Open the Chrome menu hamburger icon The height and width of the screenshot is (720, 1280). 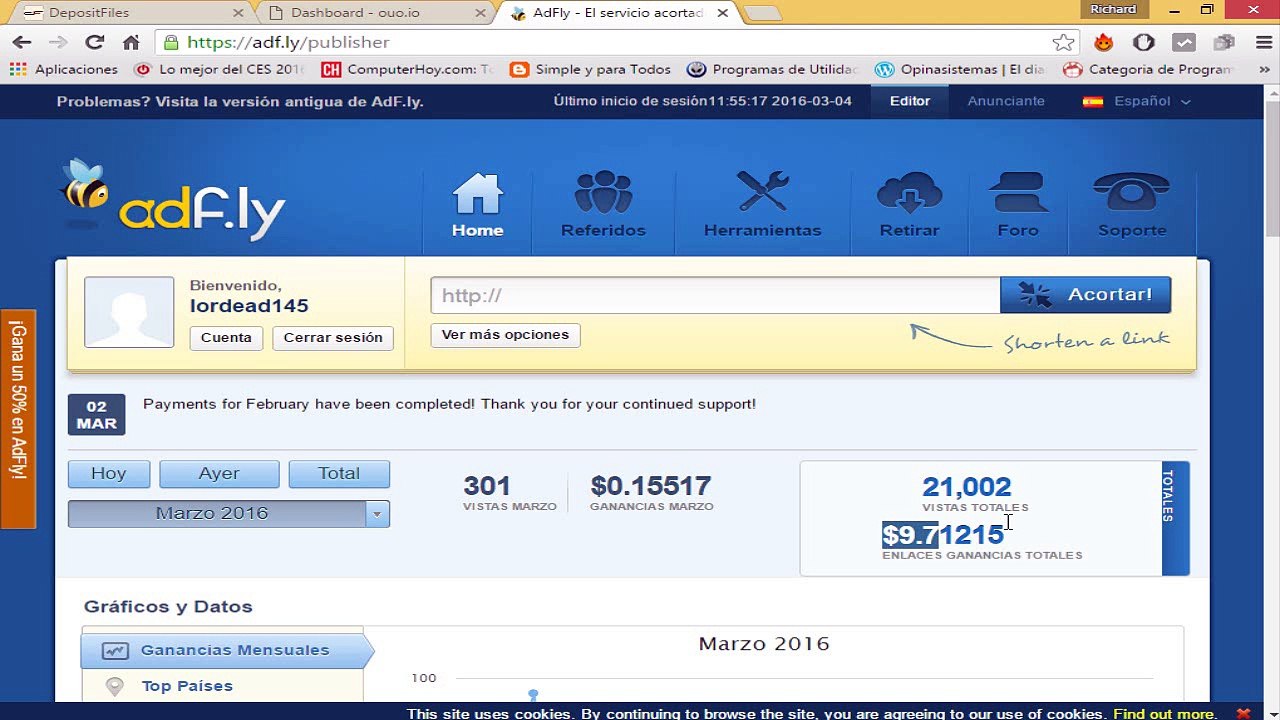click(1262, 43)
